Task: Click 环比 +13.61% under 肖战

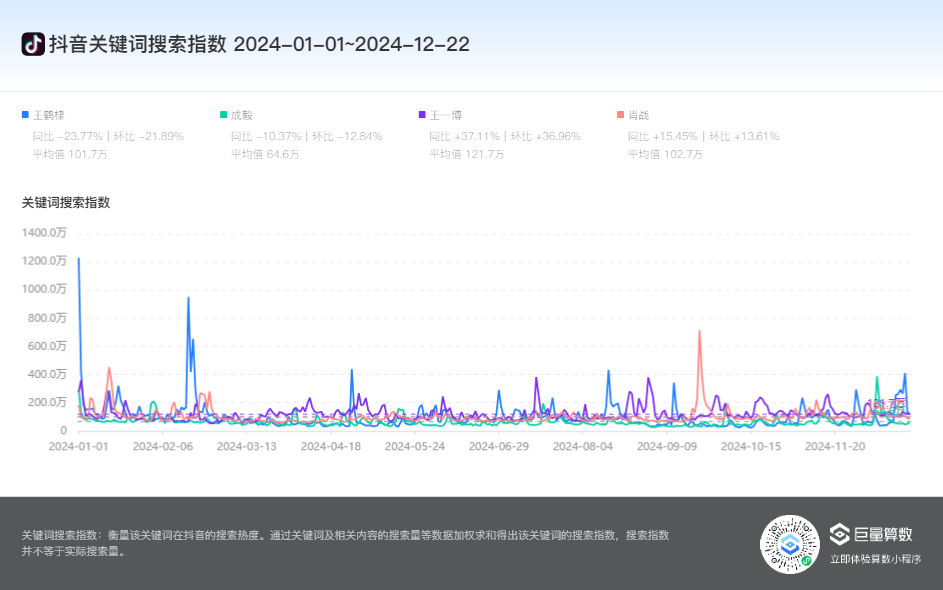Action: pos(744,137)
